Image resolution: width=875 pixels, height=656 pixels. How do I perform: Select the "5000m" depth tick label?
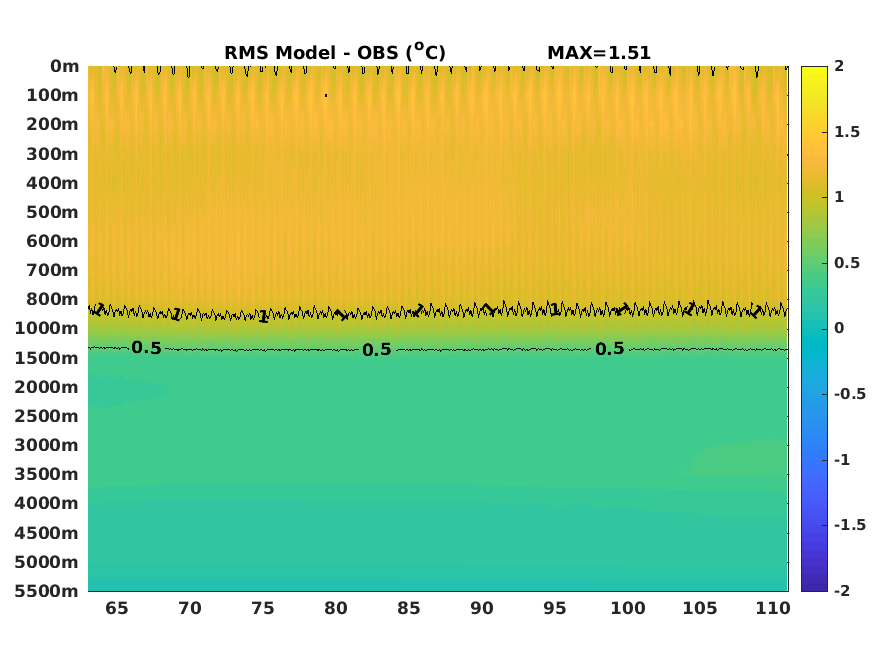click(47, 562)
